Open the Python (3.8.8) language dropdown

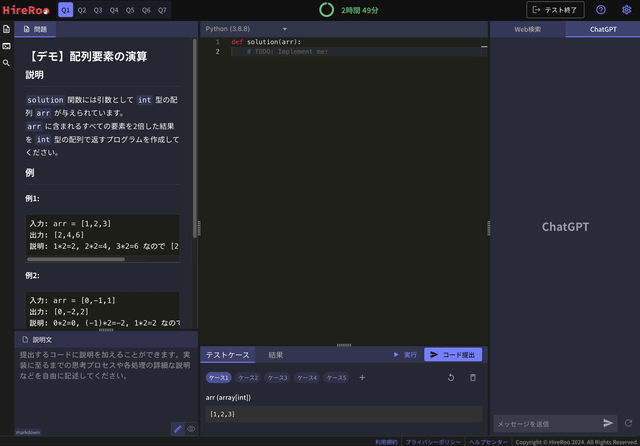point(246,30)
